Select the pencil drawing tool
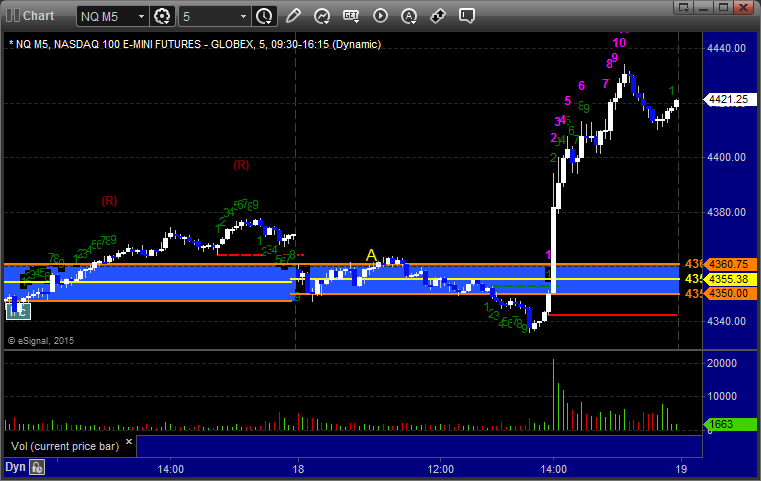 point(293,16)
